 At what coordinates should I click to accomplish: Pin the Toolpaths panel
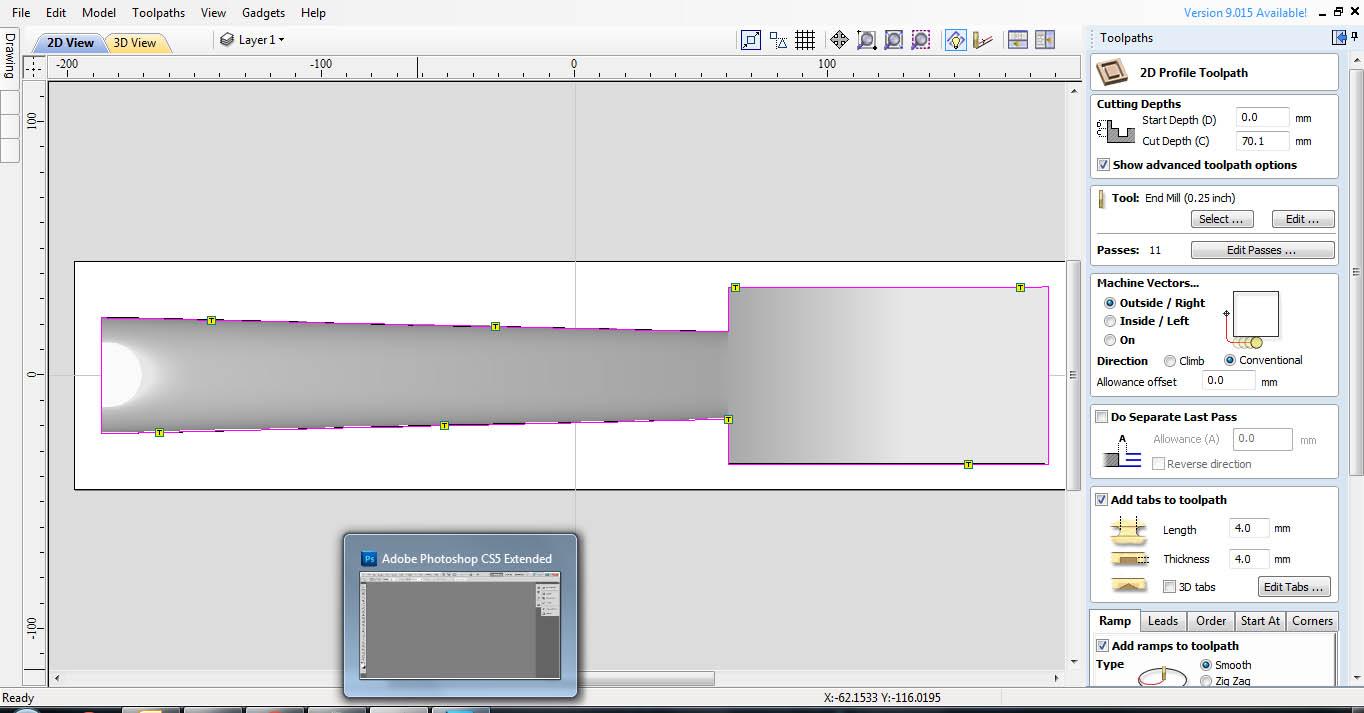click(1354, 38)
